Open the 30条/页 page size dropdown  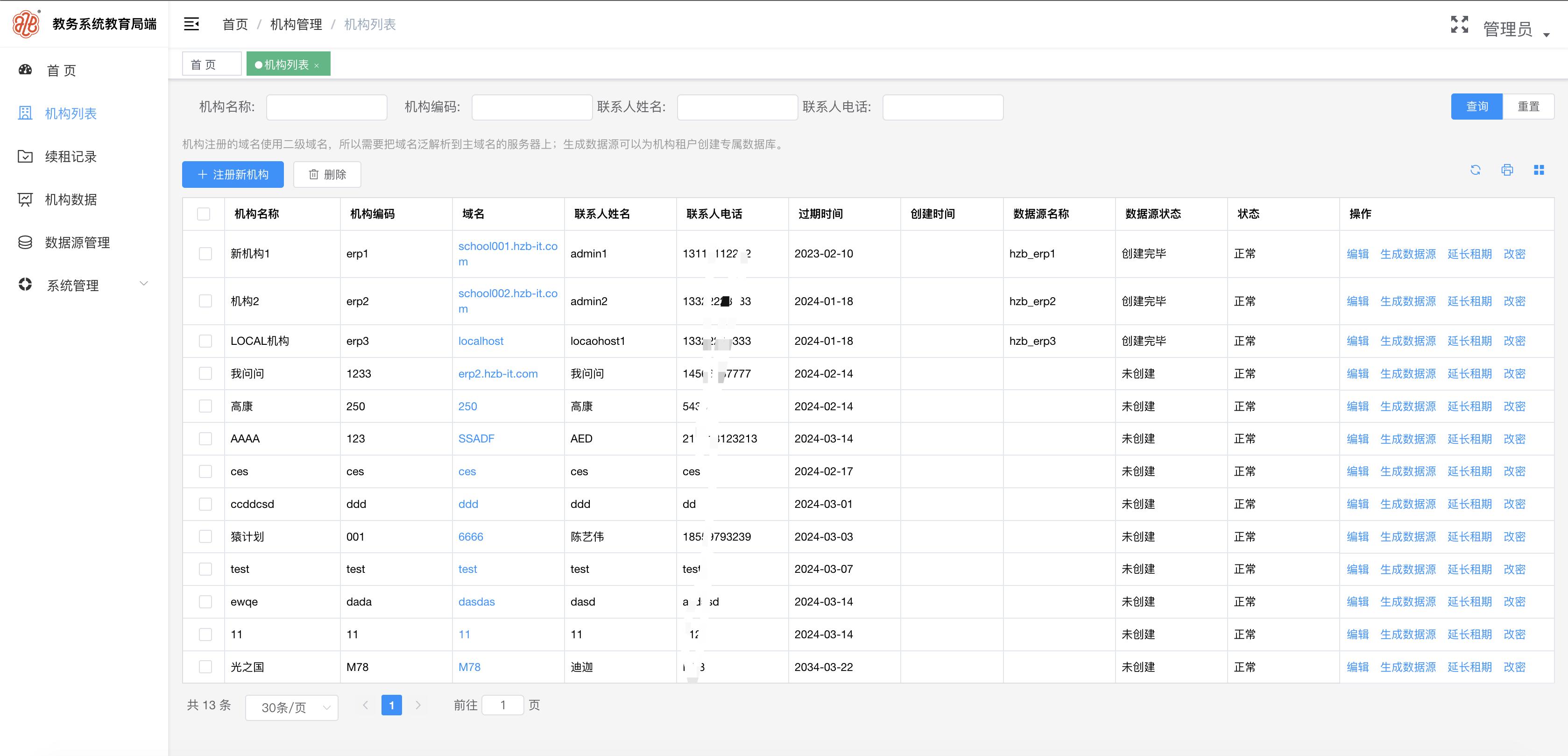tap(291, 707)
